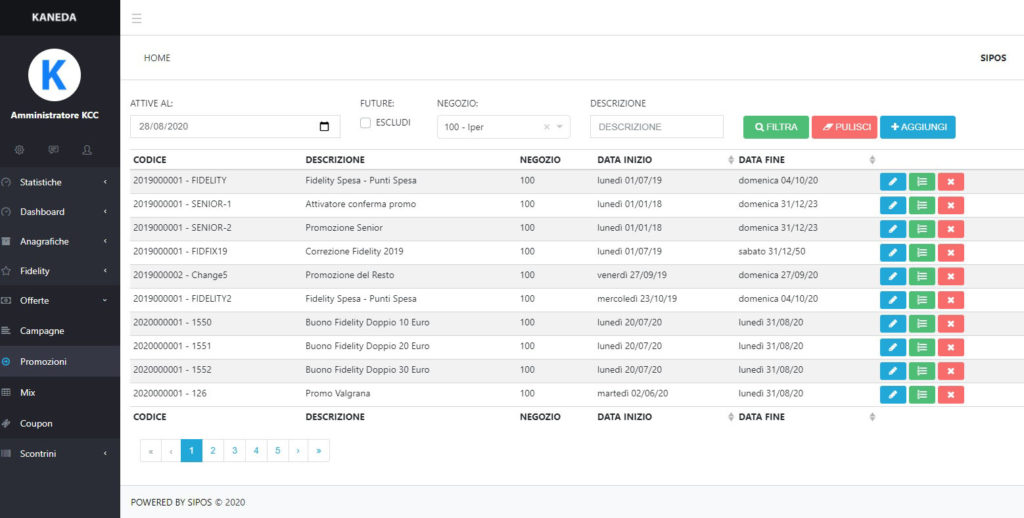Edit the FIDELITY promotion with pencil icon
Screen dimensions: 1024x518
[x=892, y=181]
